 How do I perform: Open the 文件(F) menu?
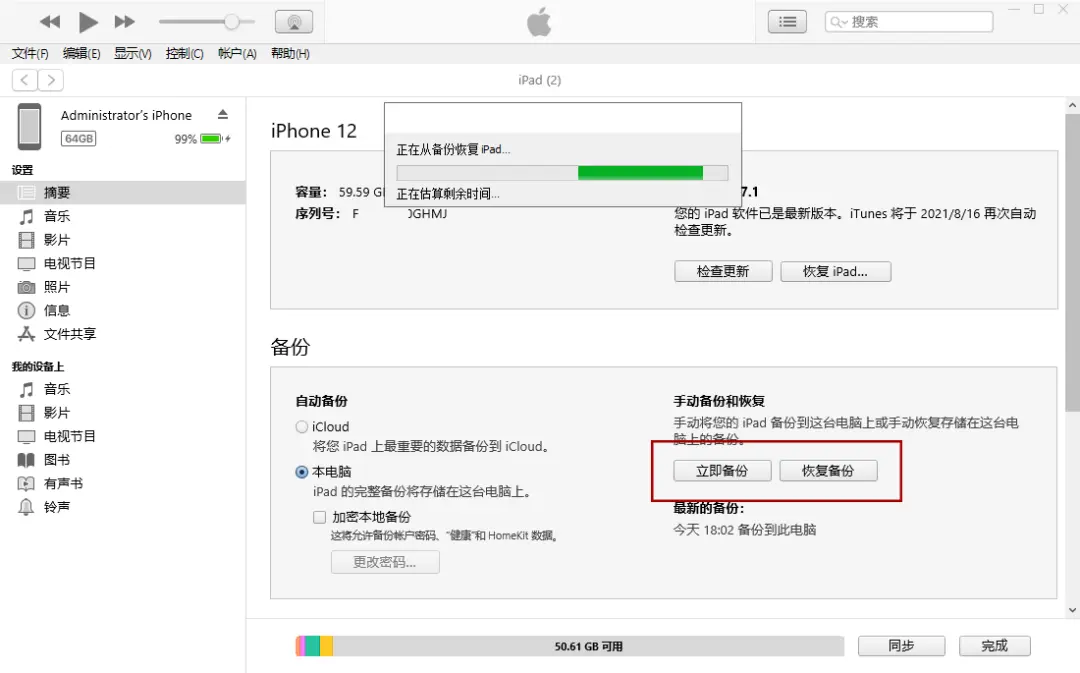coord(30,54)
